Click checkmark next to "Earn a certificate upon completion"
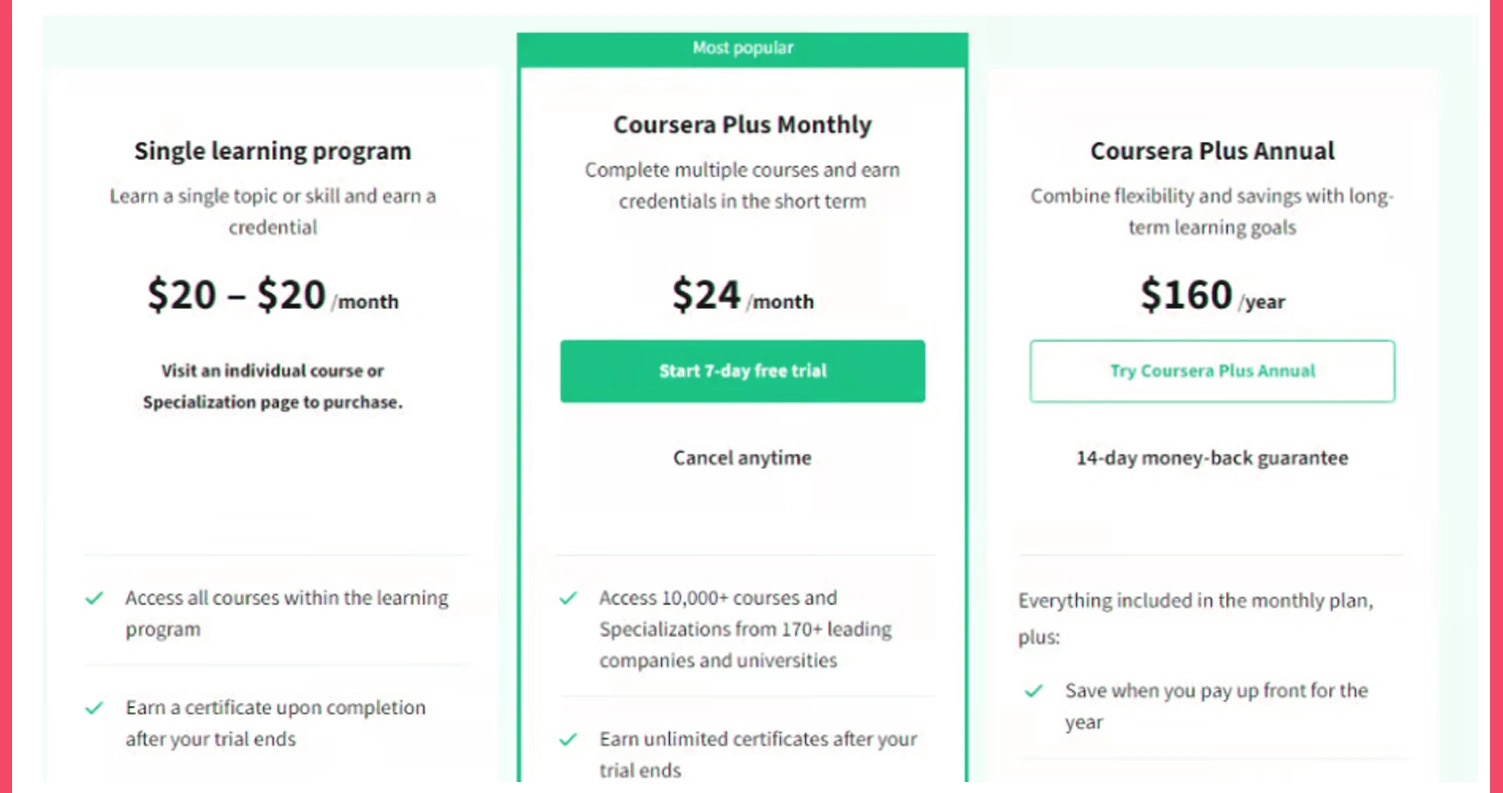 coord(94,708)
